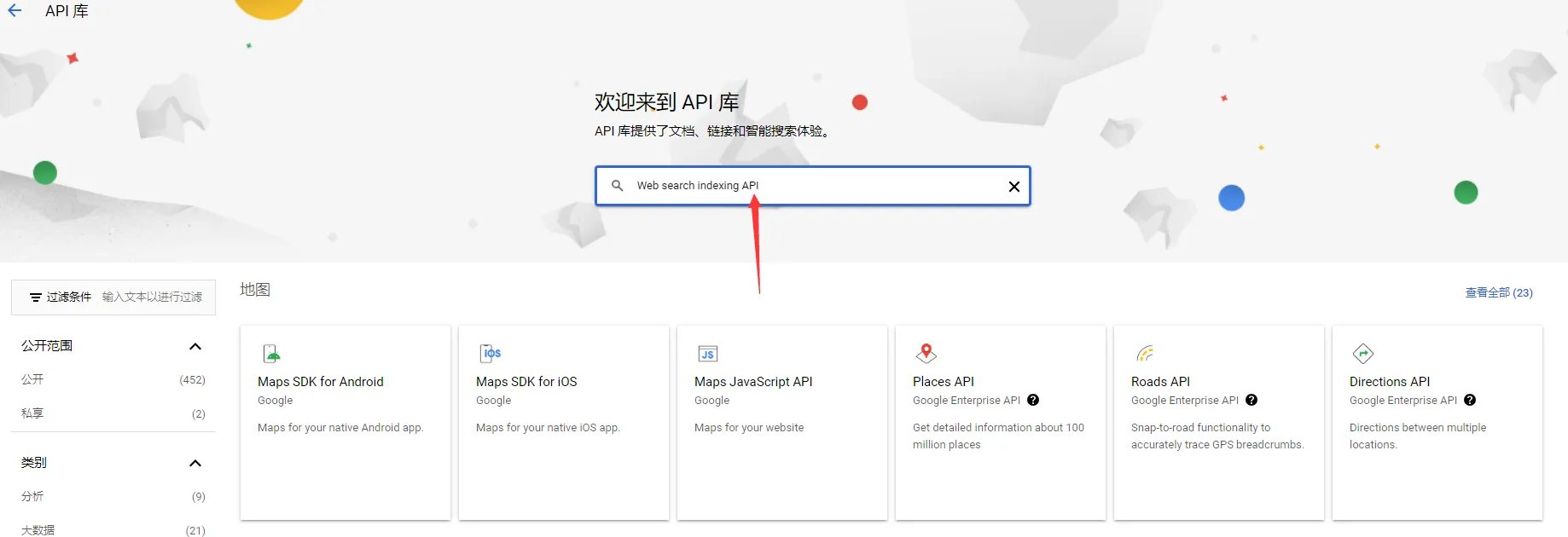Open the Maps SDK for Android title
1568x537 pixels.
[321, 382]
